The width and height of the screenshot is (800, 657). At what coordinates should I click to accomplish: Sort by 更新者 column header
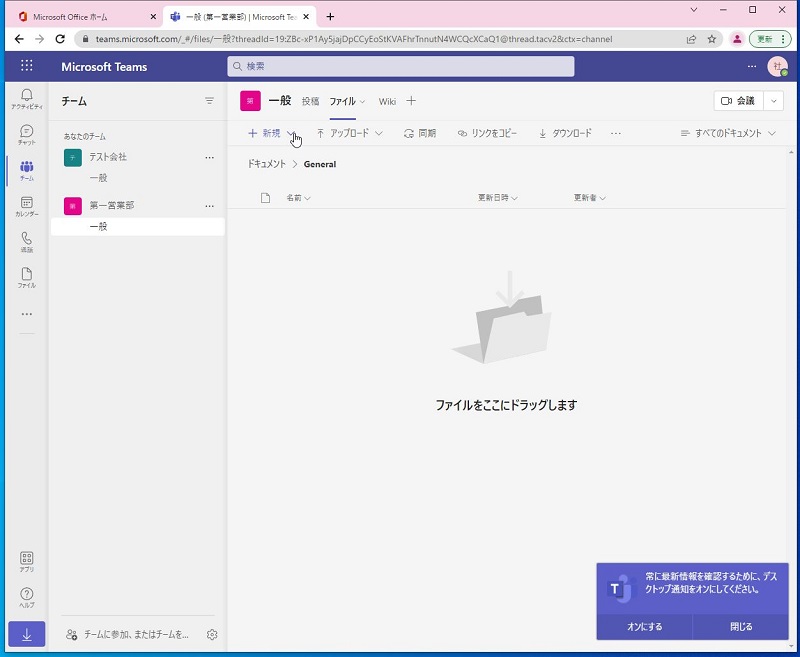click(589, 198)
